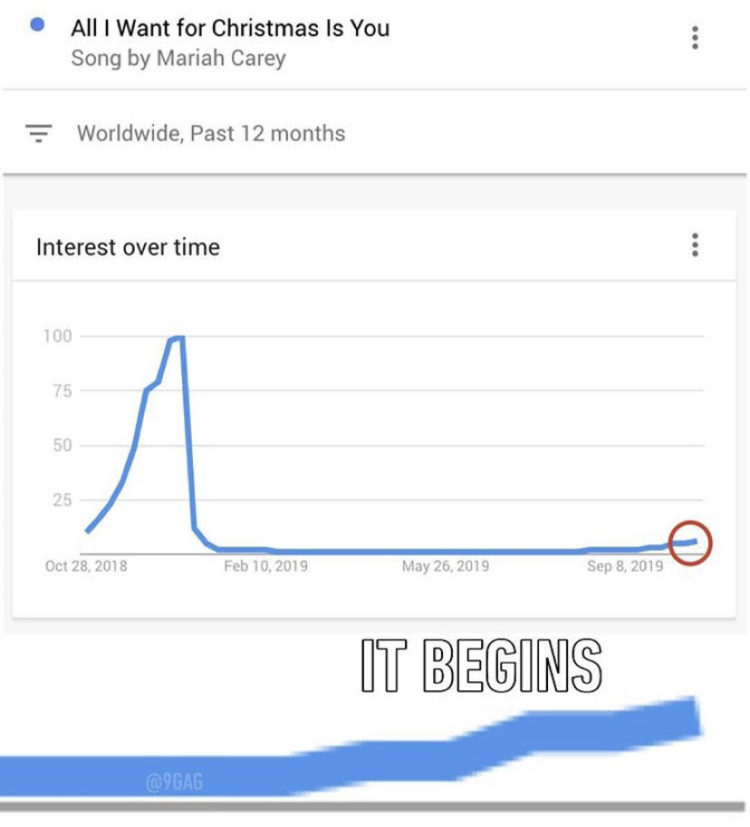Click the Oct 28, 2018 axis label
The height and width of the screenshot is (827, 750).
[86, 567]
